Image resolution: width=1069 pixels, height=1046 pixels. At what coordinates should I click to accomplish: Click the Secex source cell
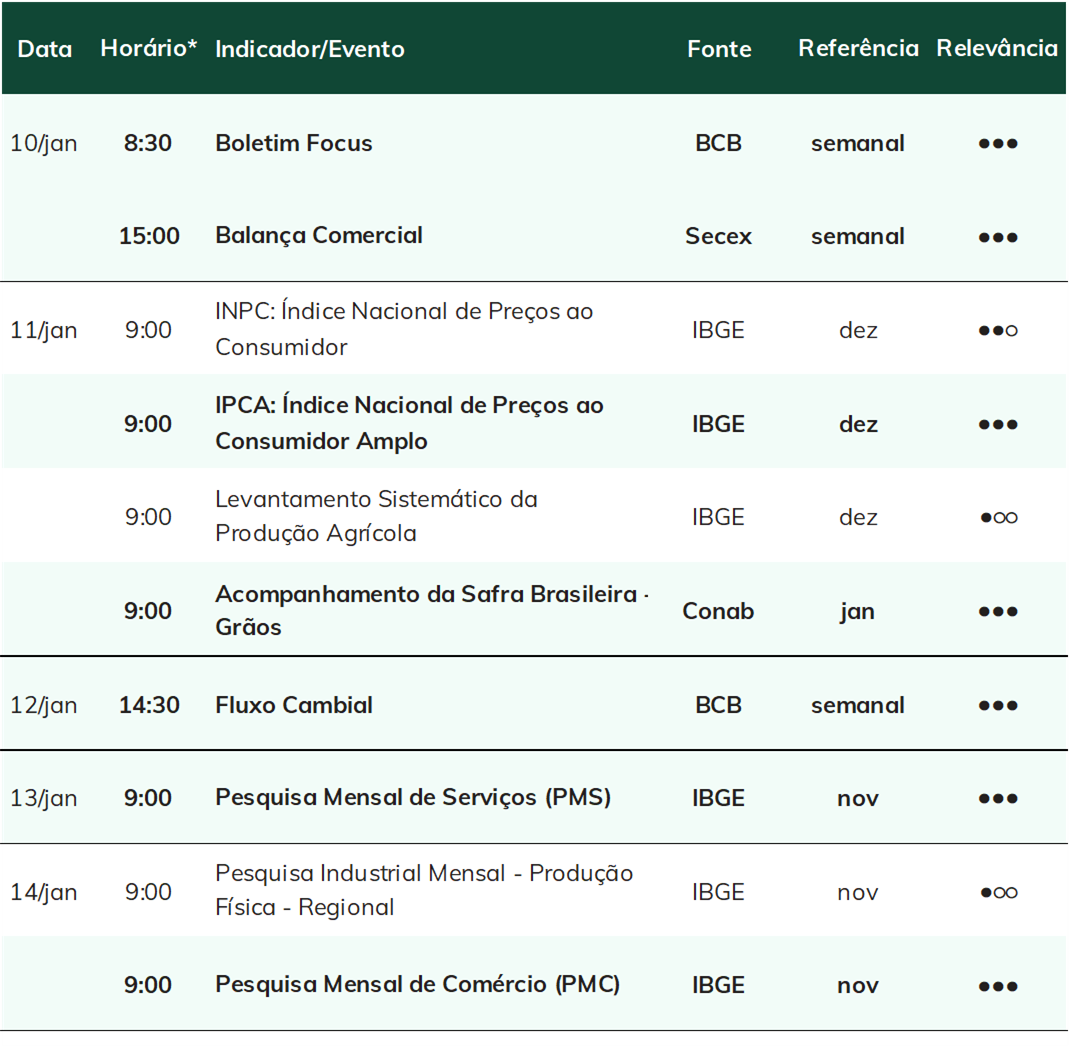coord(719,237)
